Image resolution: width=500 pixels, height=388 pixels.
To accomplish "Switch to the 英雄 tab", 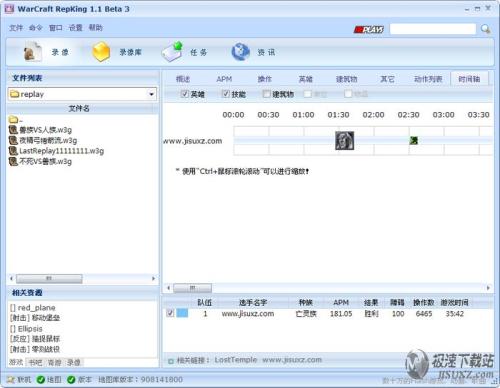I will coord(305,79).
